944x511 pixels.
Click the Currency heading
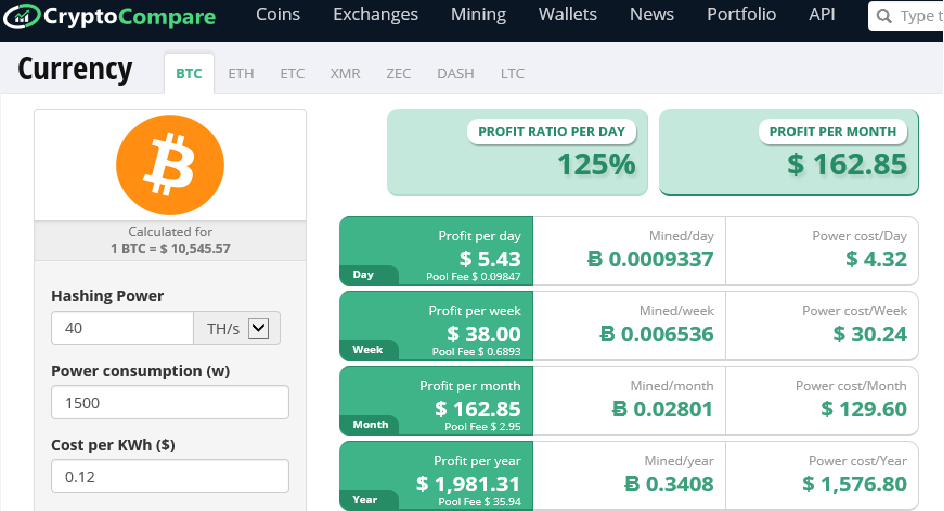pyautogui.click(x=75, y=69)
